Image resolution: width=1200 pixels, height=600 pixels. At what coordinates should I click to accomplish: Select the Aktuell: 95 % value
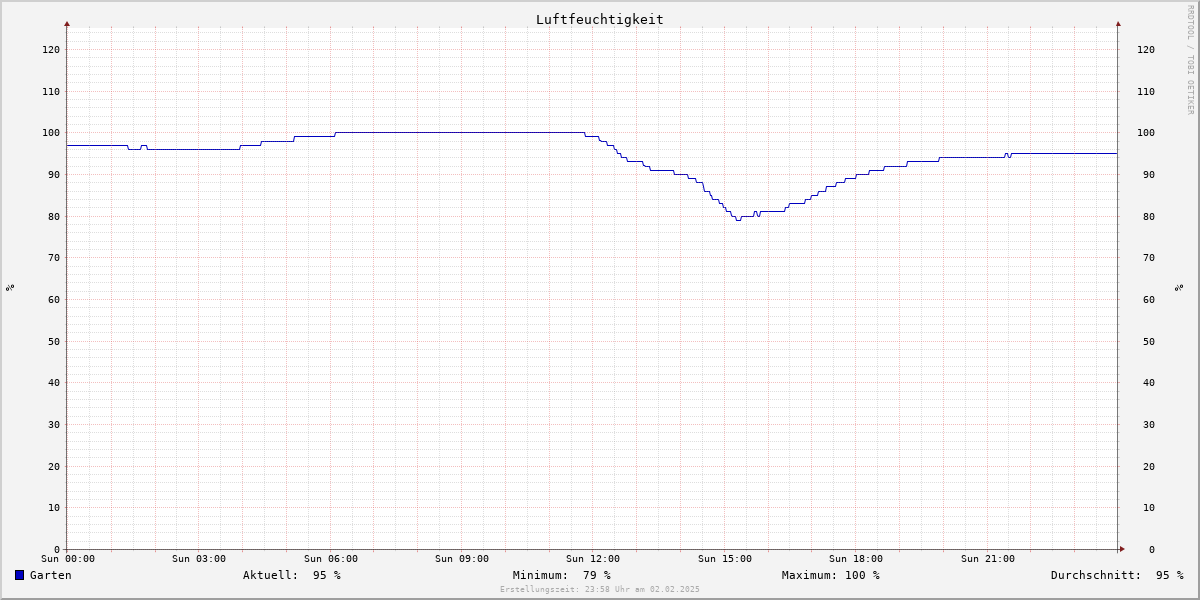[292, 575]
